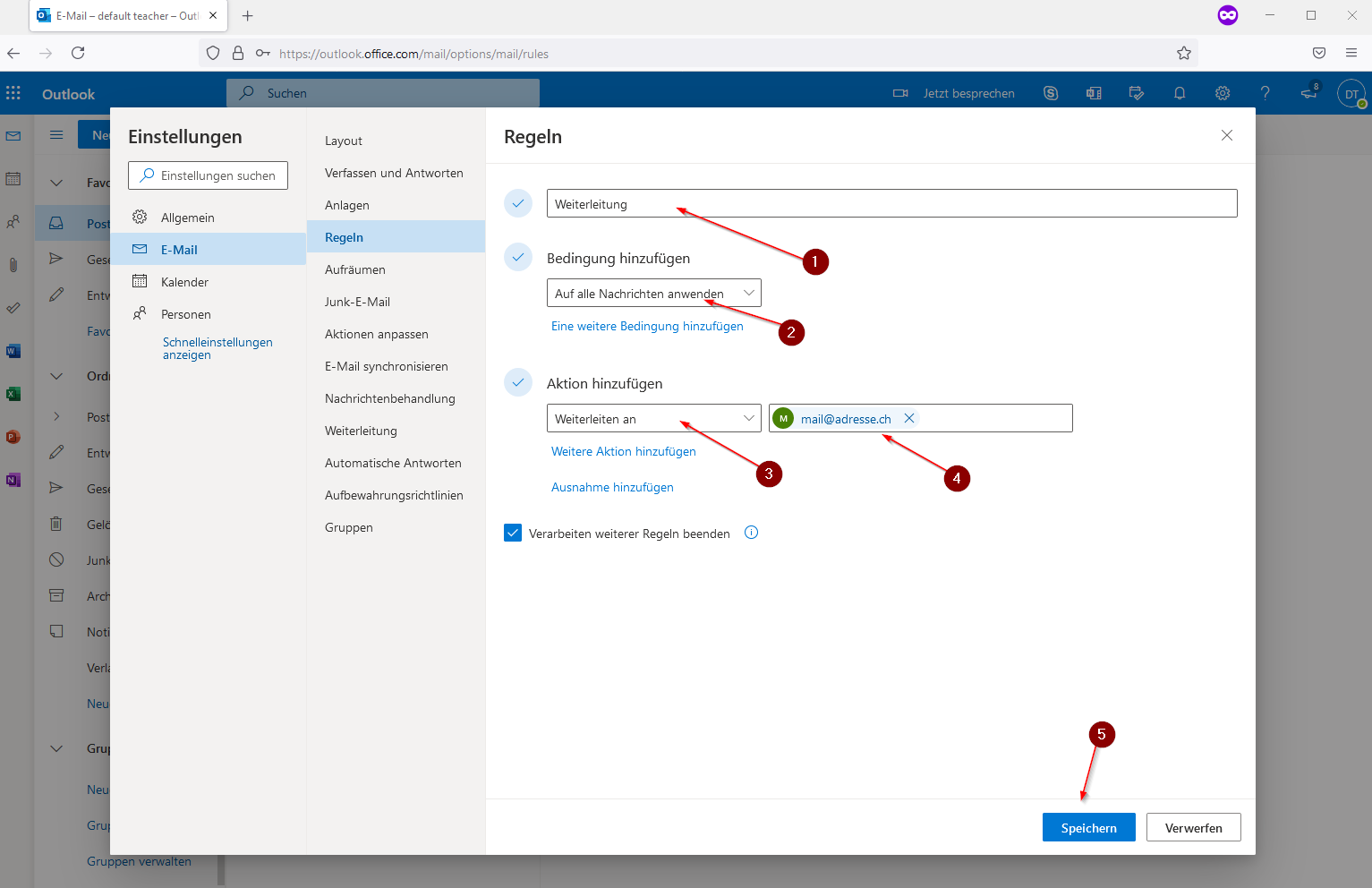Open Excel from the left app rail
1372x888 pixels.
click(x=13, y=394)
